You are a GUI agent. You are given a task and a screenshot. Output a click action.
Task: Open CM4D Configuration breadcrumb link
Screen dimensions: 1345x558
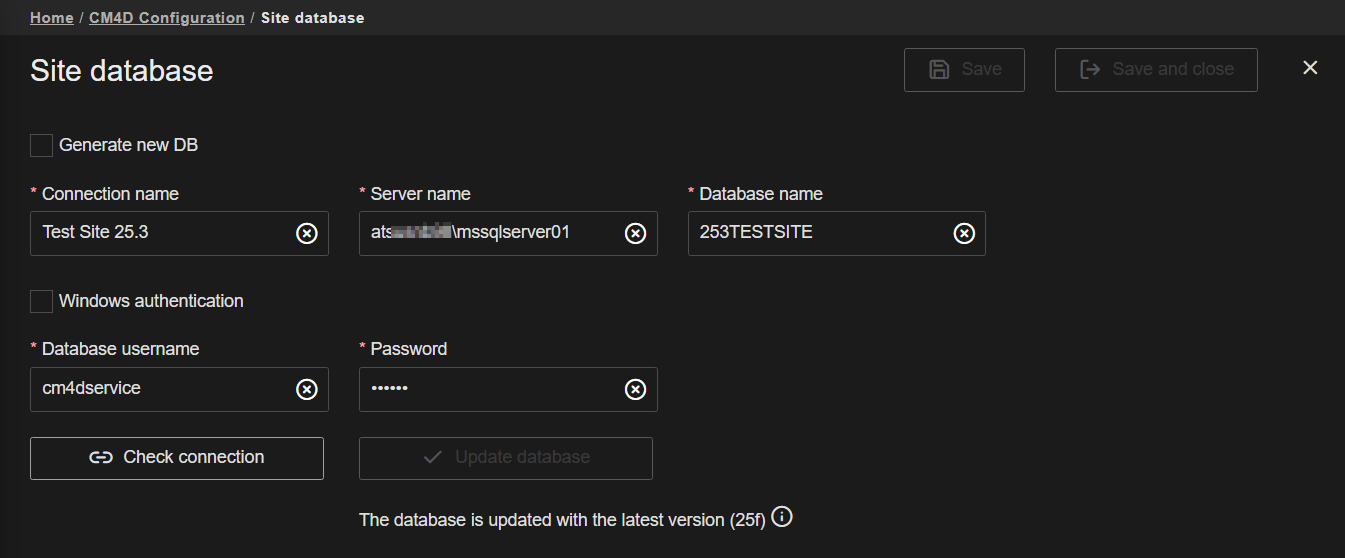coord(167,18)
